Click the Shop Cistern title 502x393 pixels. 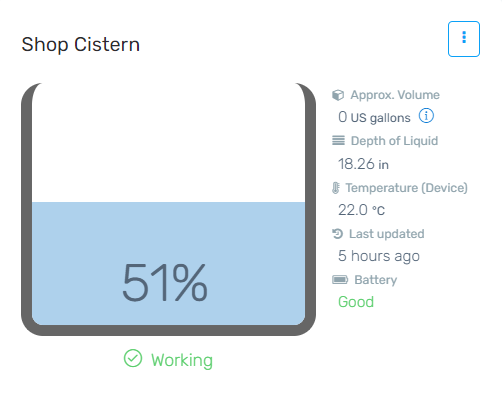(81, 44)
